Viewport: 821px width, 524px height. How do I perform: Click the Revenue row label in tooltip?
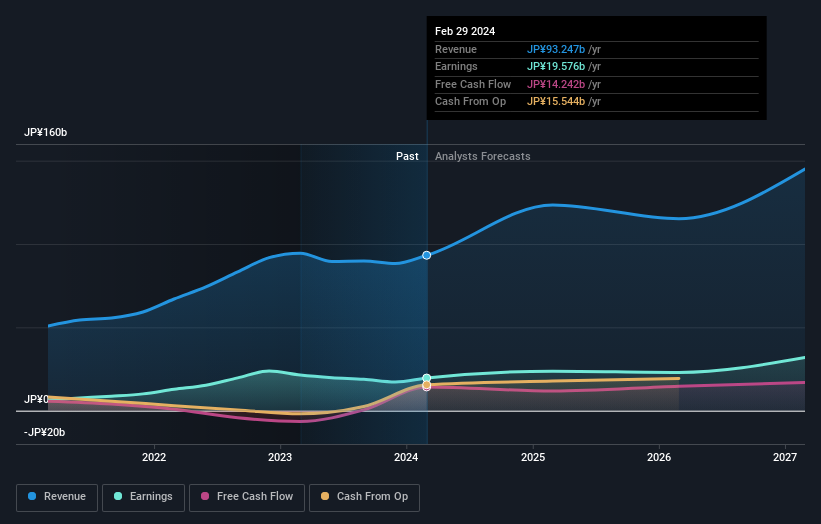[x=456, y=49]
